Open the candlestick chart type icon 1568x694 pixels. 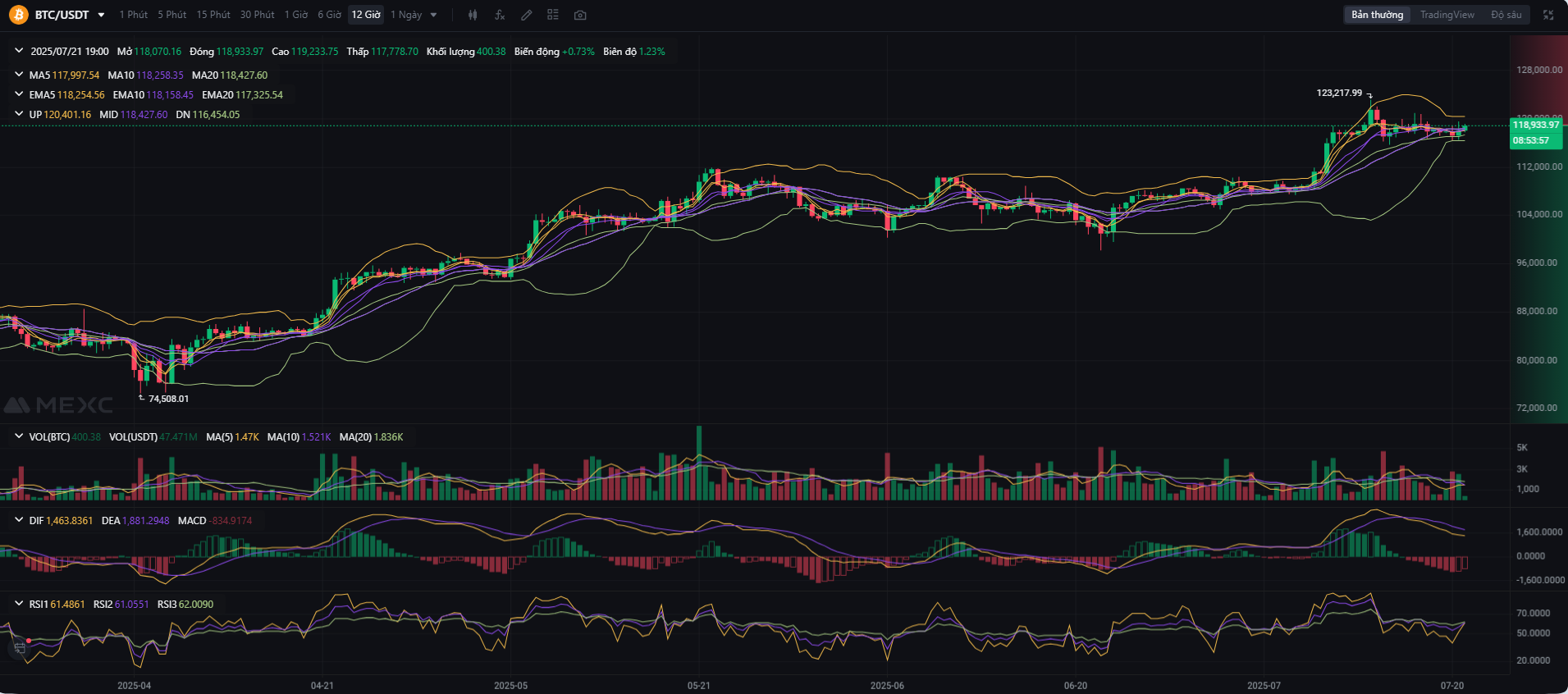pos(473,15)
